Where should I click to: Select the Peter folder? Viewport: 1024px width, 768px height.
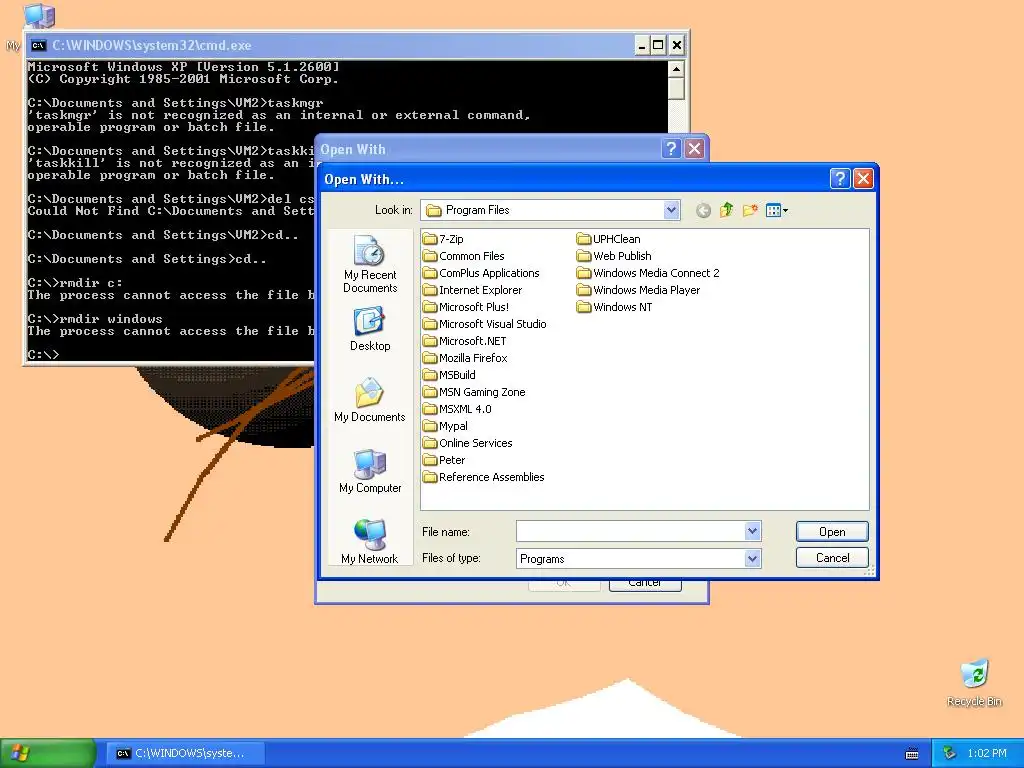[x=444, y=460]
